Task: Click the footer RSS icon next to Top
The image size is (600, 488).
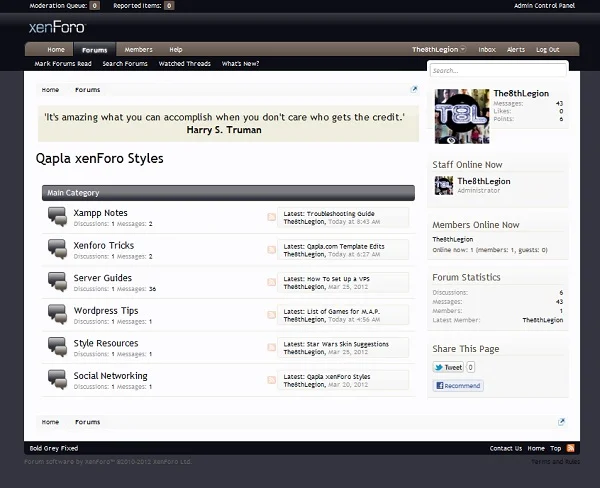Action: [571, 448]
